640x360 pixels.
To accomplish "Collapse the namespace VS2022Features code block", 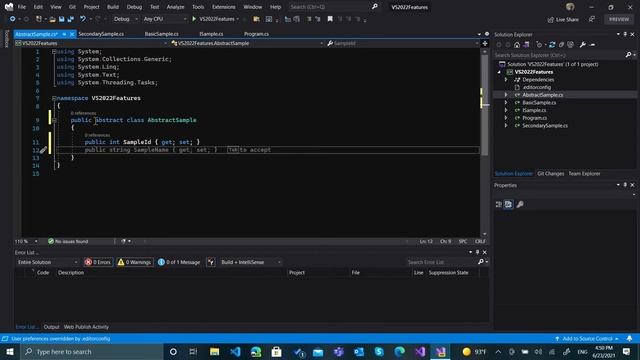I will (54, 98).
